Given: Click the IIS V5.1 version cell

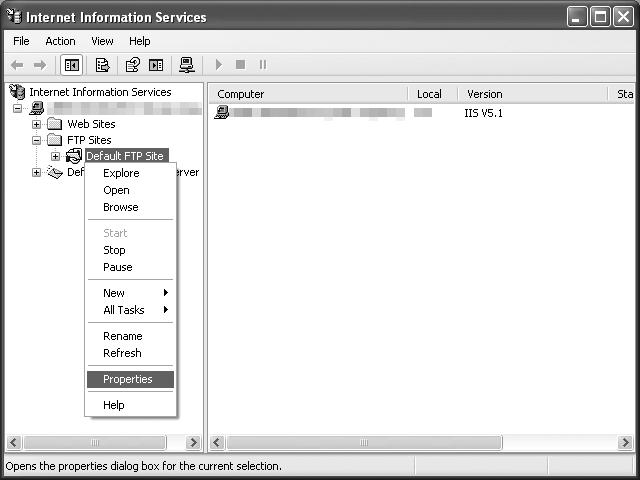Looking at the screenshot, I should tap(483, 113).
